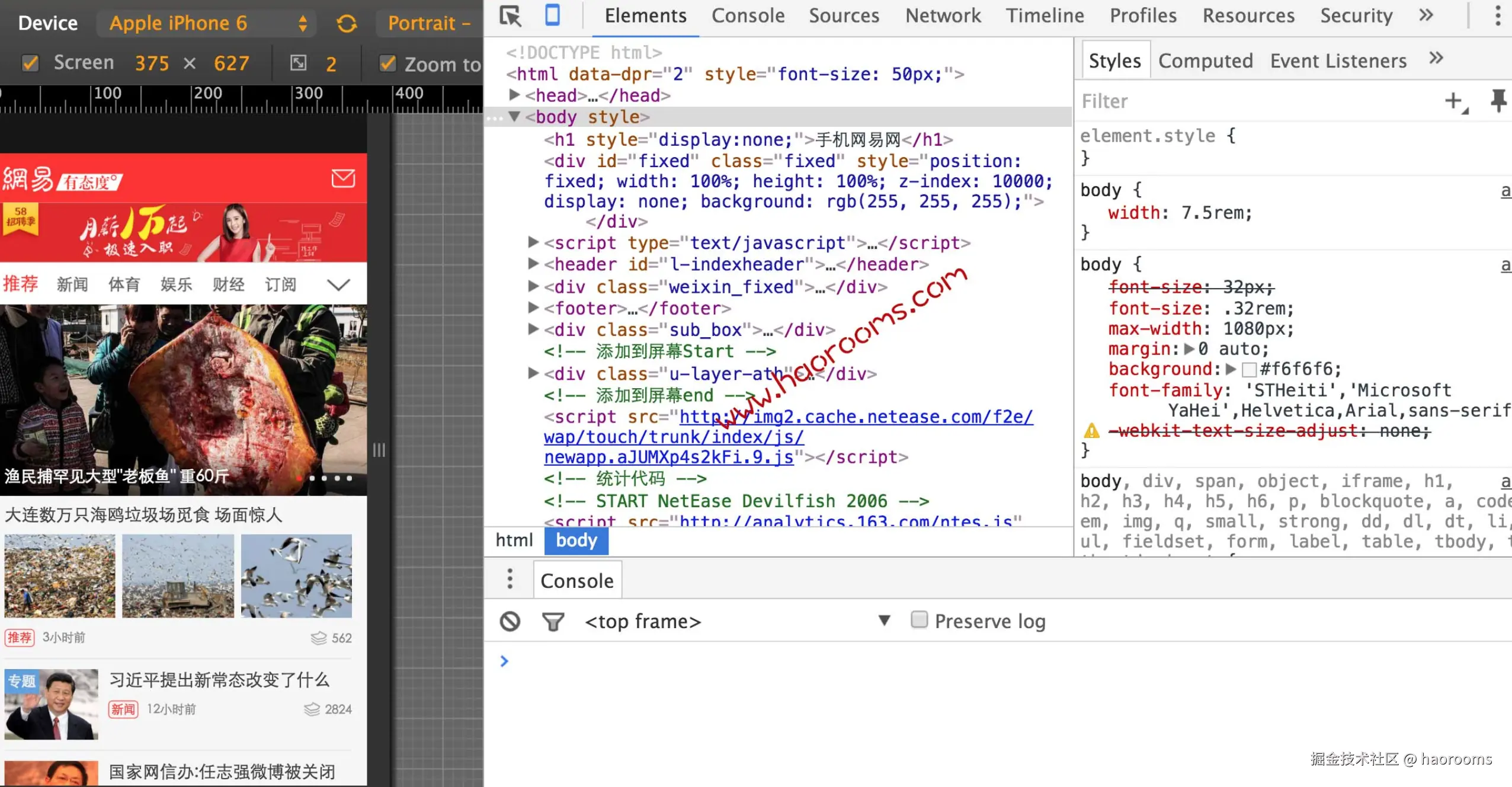Click the New Style Rule plus icon
Screen dimensions: 1512x787
1453,101
